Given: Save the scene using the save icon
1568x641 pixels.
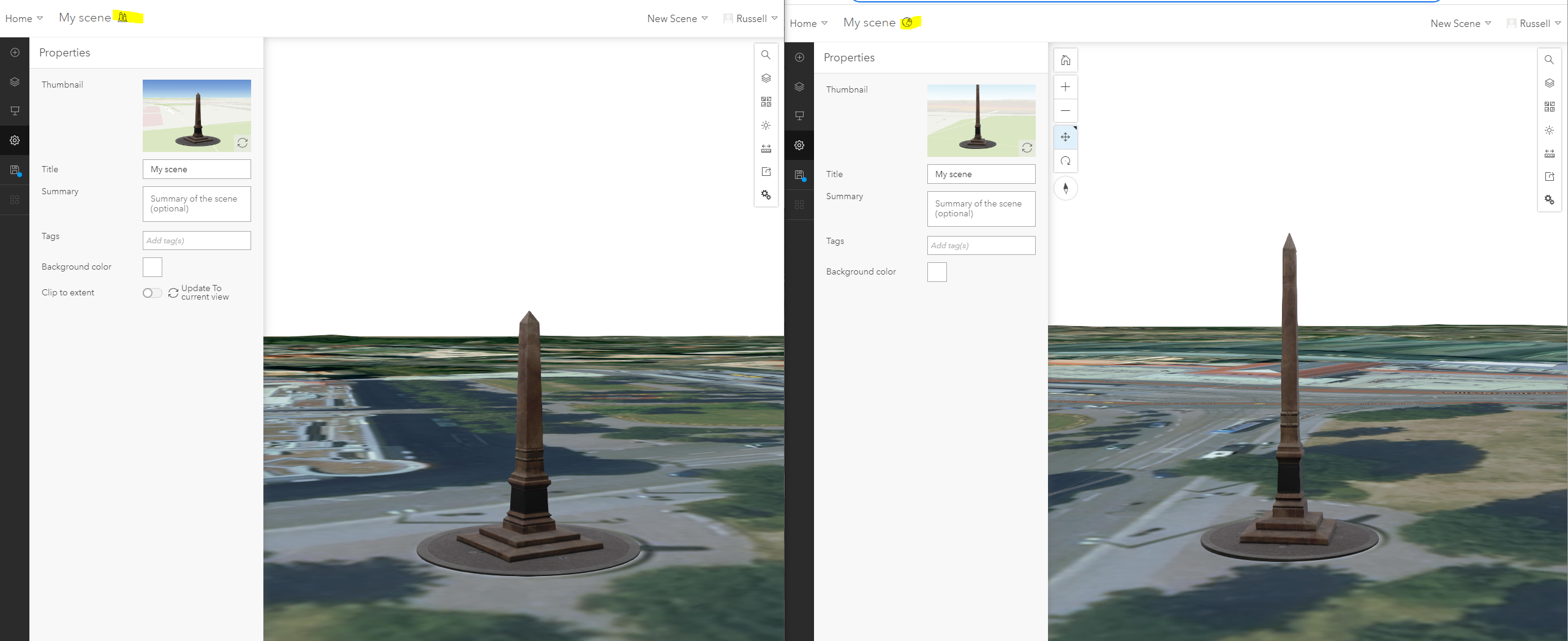Looking at the screenshot, I should [x=15, y=170].
